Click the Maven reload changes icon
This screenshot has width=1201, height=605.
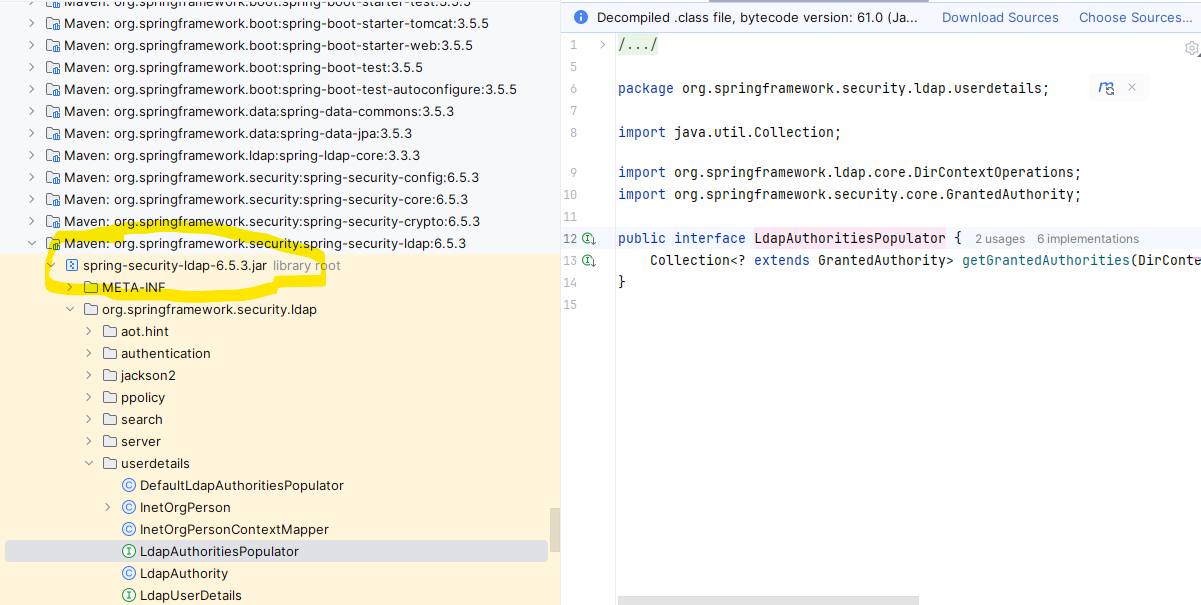click(1106, 88)
